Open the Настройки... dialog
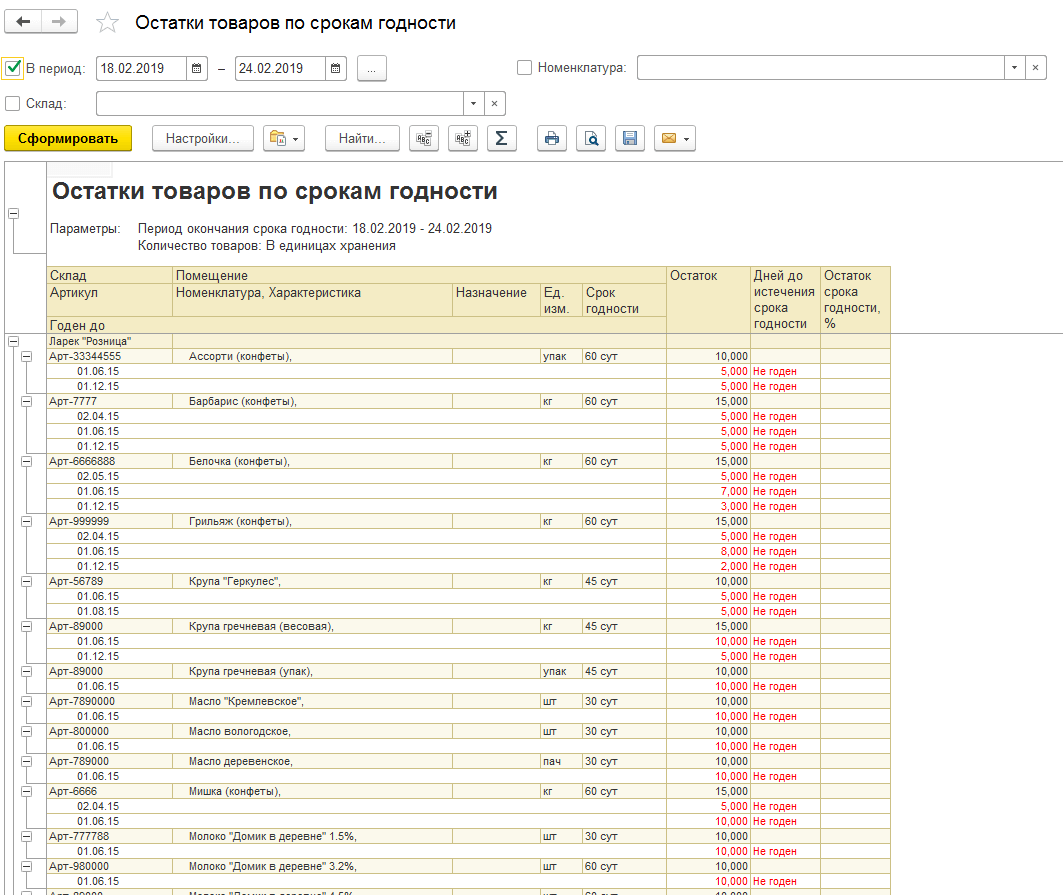 coord(203,138)
